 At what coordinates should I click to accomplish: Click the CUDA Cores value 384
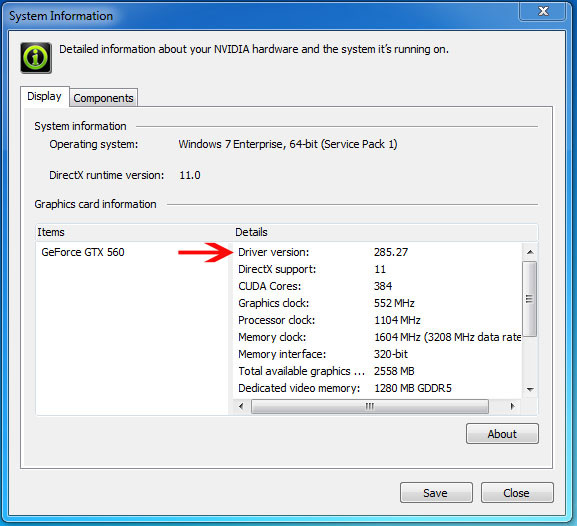[x=383, y=286]
